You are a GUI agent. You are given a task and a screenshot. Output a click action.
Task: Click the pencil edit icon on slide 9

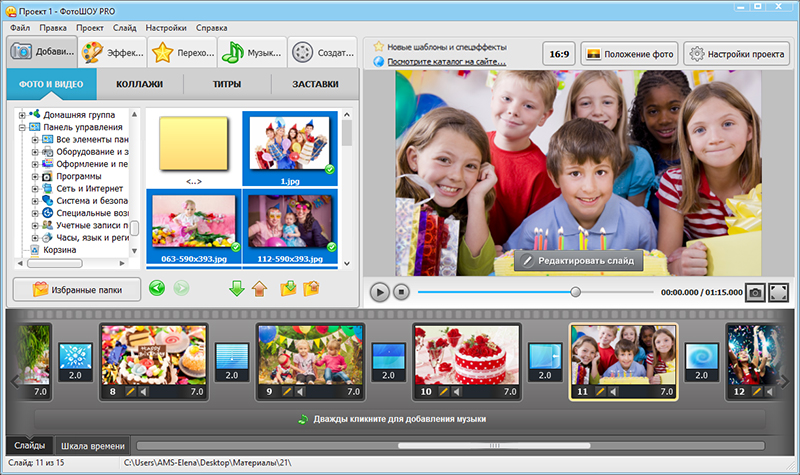coord(287,391)
